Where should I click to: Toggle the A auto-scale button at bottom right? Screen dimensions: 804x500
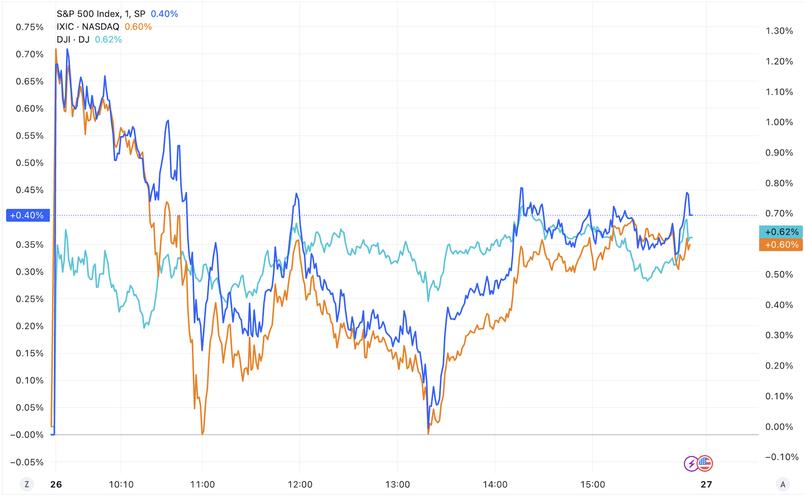(782, 484)
